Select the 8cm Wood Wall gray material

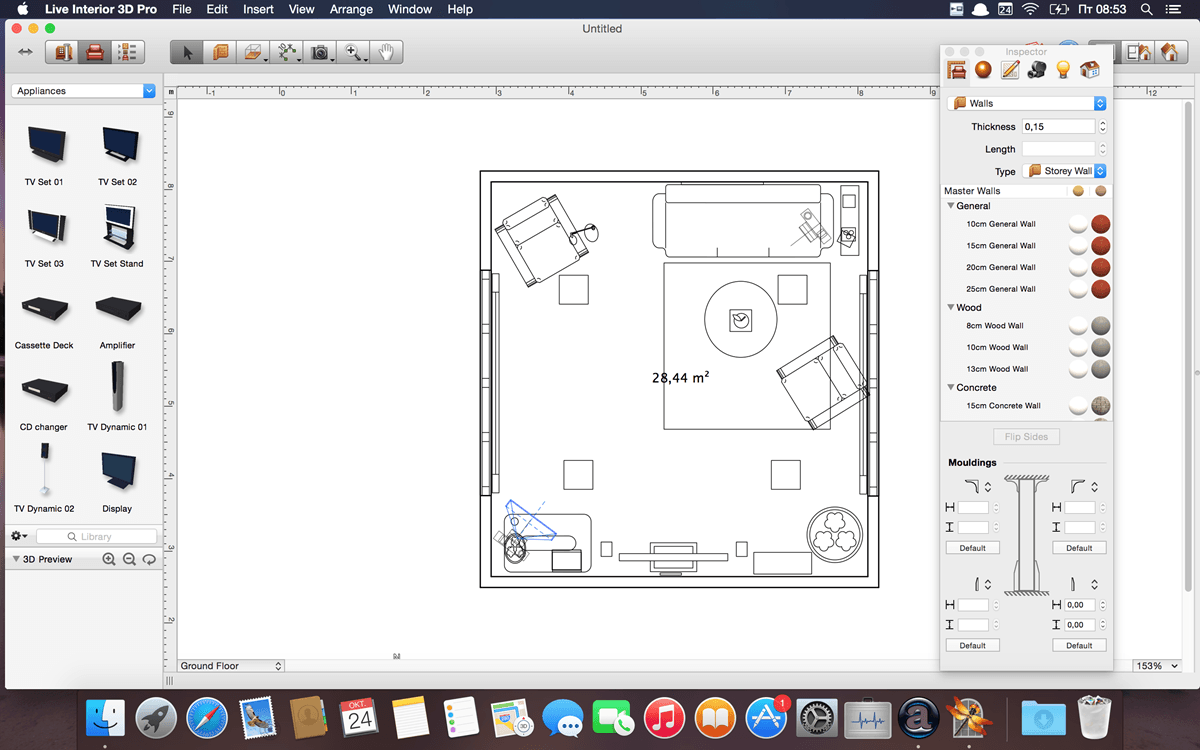coord(1101,326)
